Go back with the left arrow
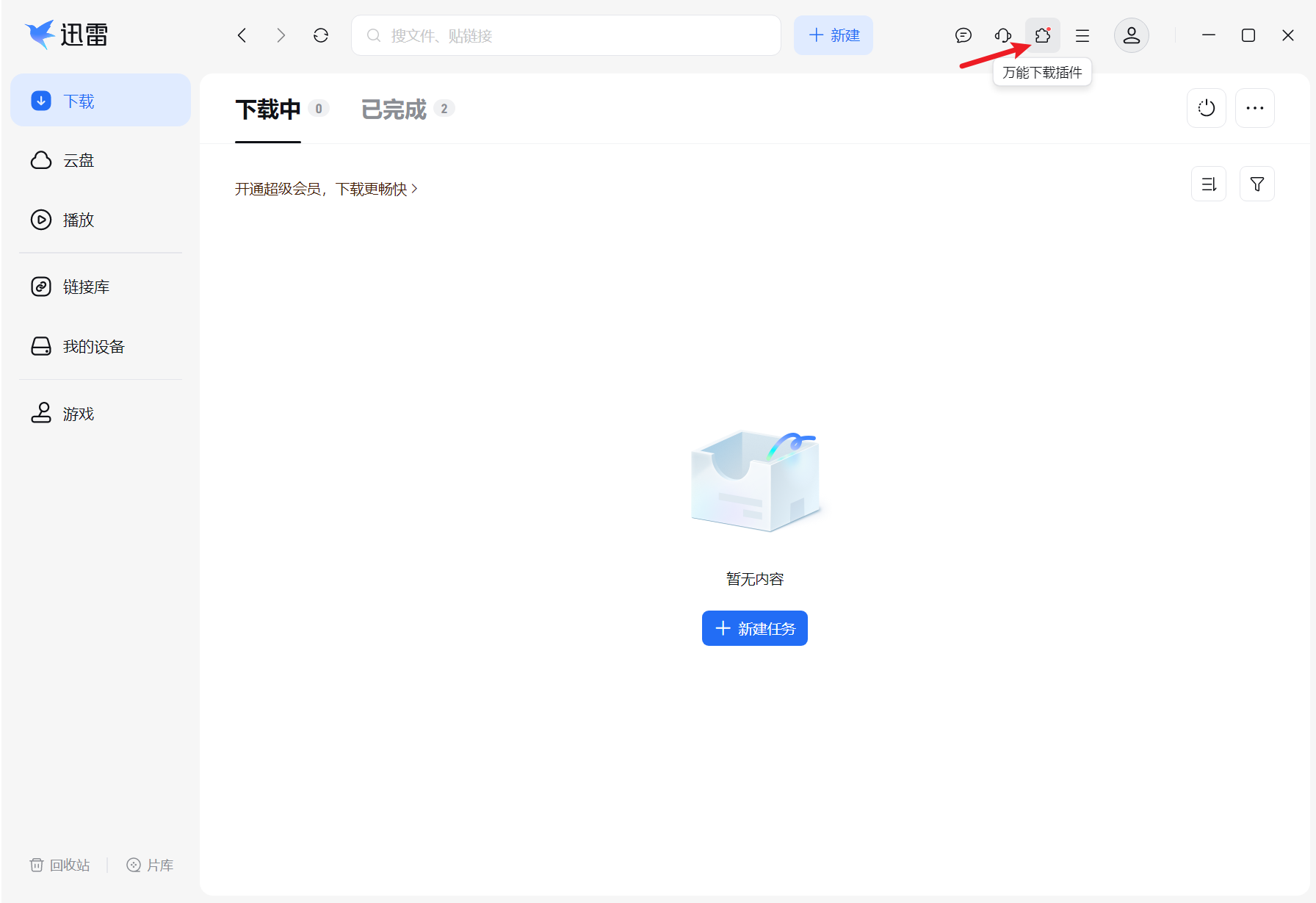The image size is (1316, 903). pos(242,35)
